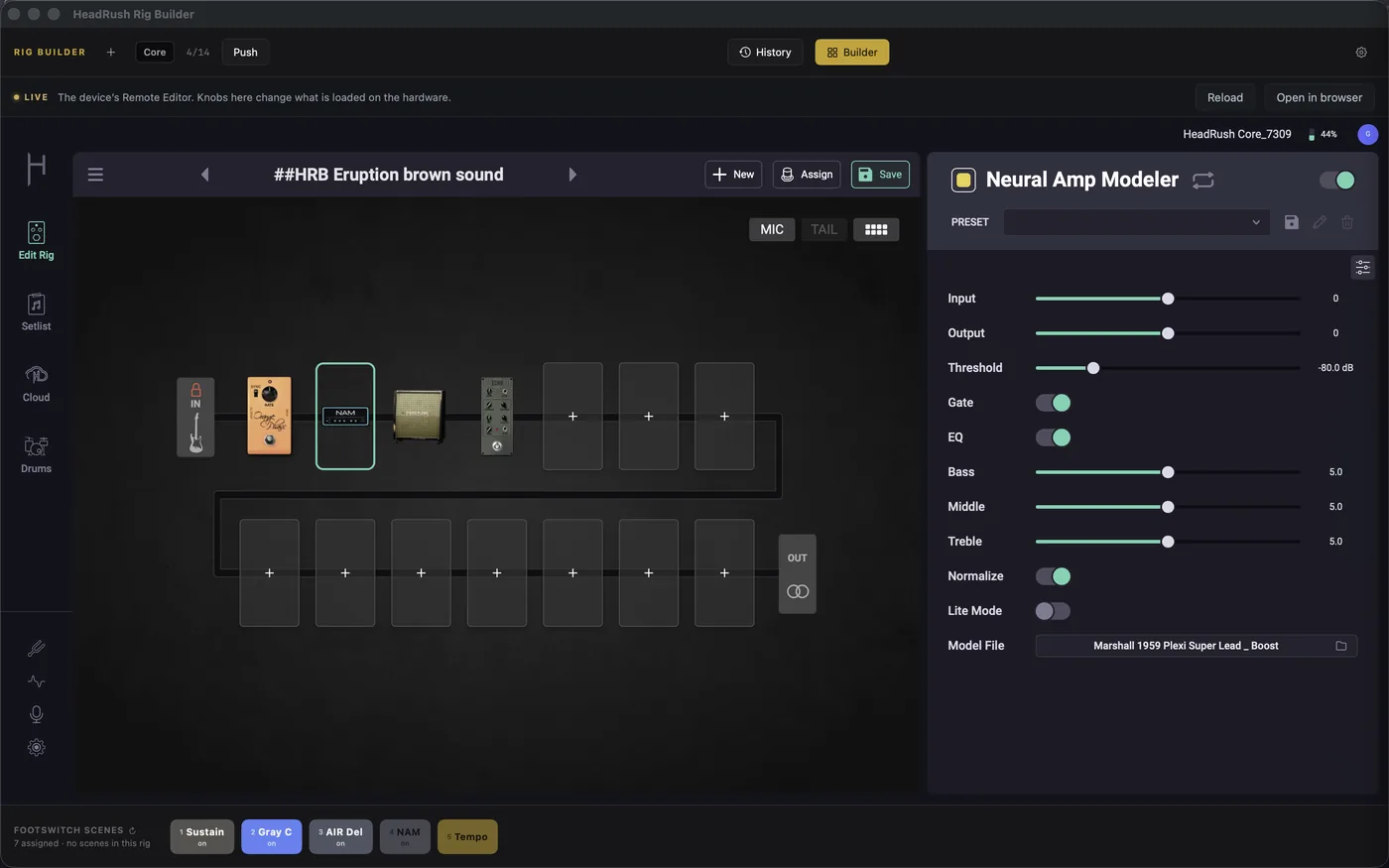Toggle the TAIL button
The image size is (1389, 868).
tap(823, 229)
